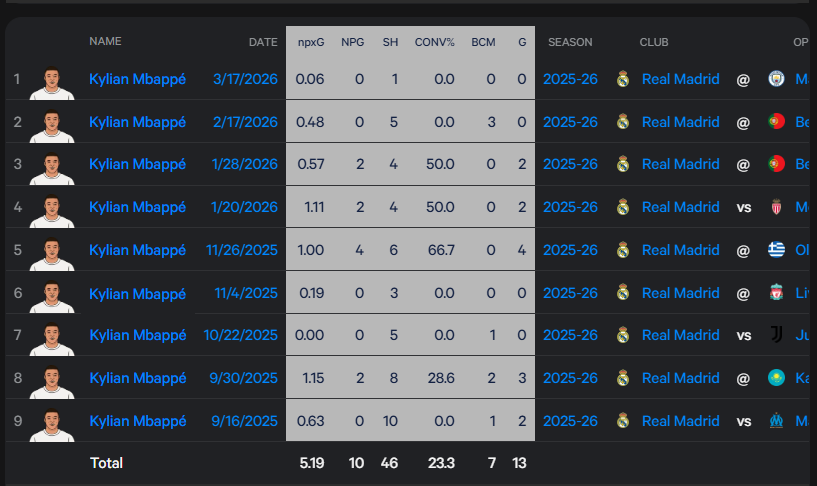Click Portugal flag icon in 1/28/2026 row
The image size is (817, 486).
pos(776,164)
